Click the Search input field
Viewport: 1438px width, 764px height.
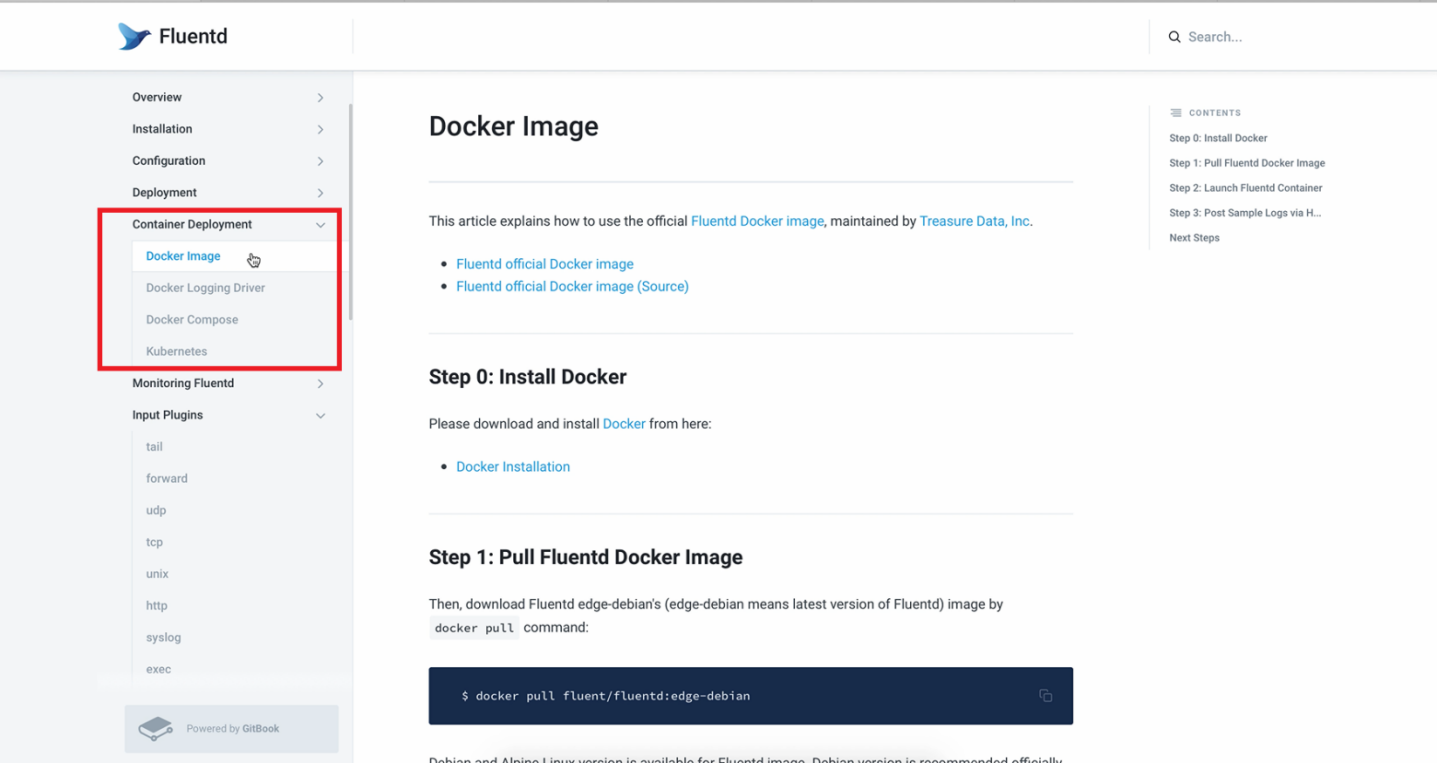pyautogui.click(x=1290, y=37)
